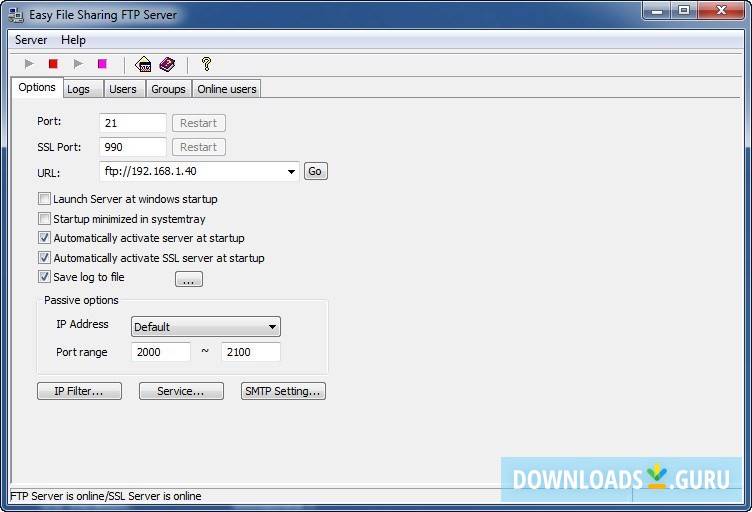The height and width of the screenshot is (512, 752).
Task: Minimize the Easy File Sharing FTP Server window
Action: (656, 11)
